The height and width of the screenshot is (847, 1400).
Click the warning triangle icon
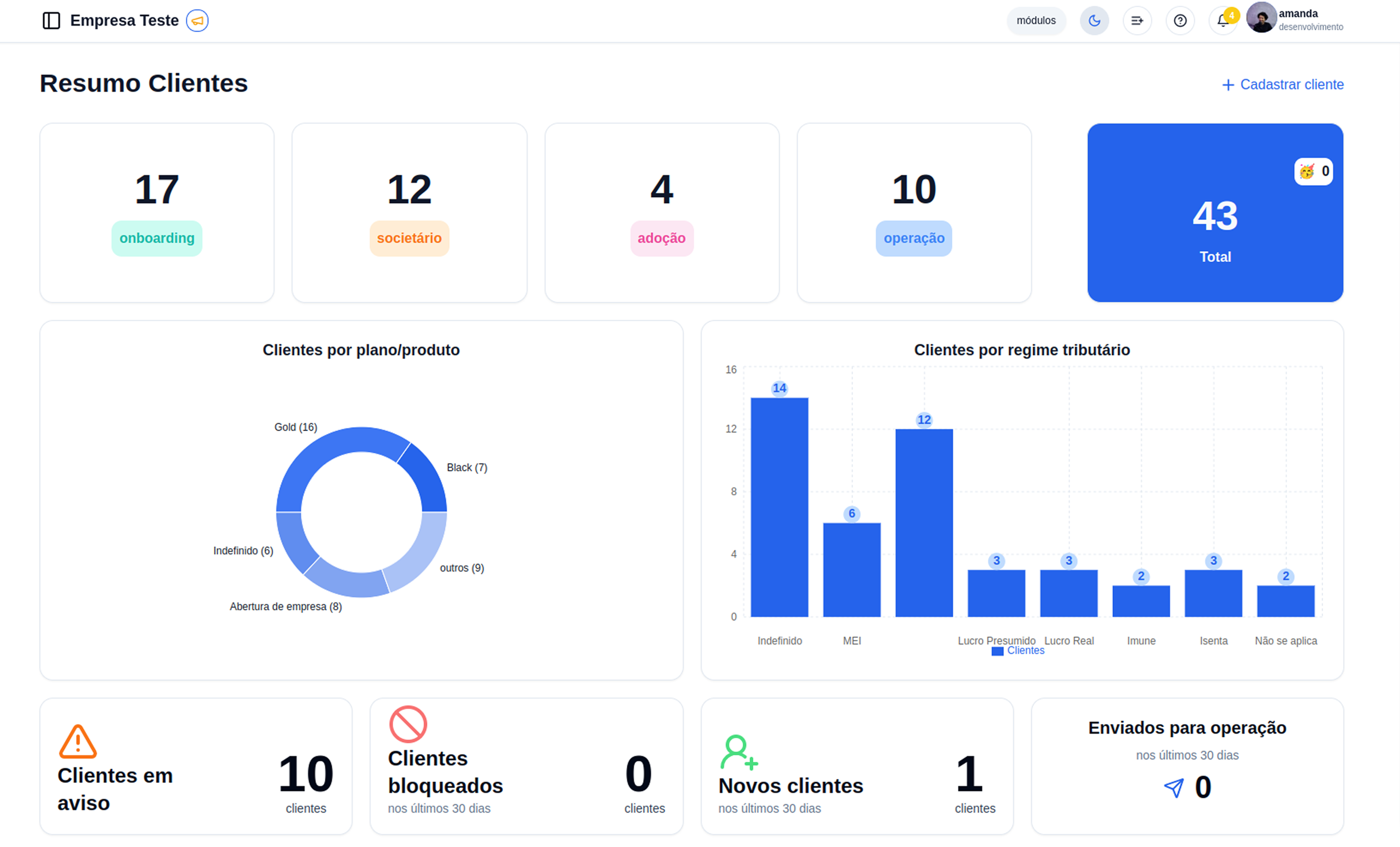pos(78,741)
